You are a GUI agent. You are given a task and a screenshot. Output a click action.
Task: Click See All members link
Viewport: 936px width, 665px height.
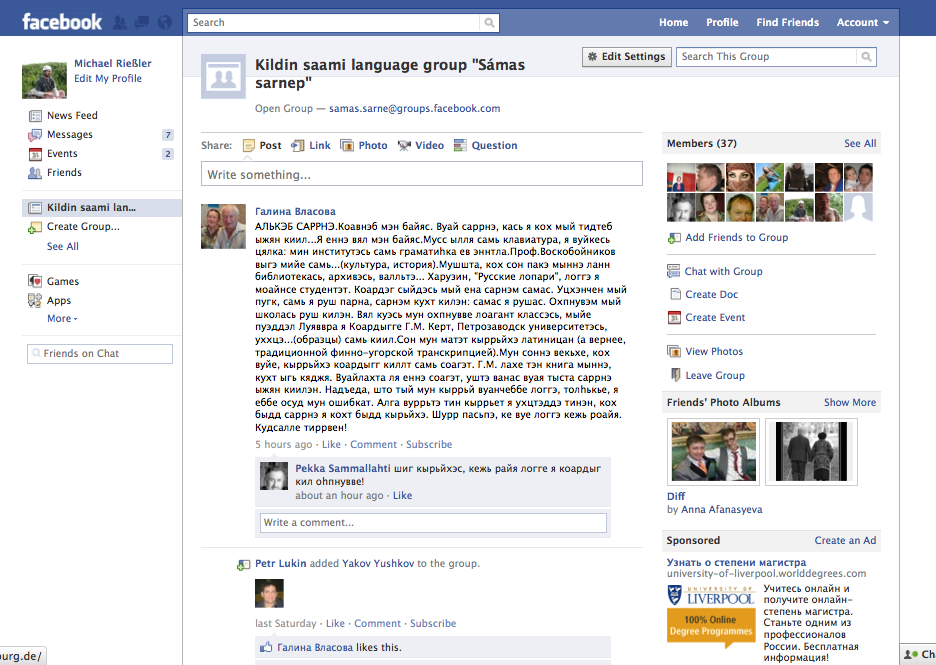[x=860, y=143]
